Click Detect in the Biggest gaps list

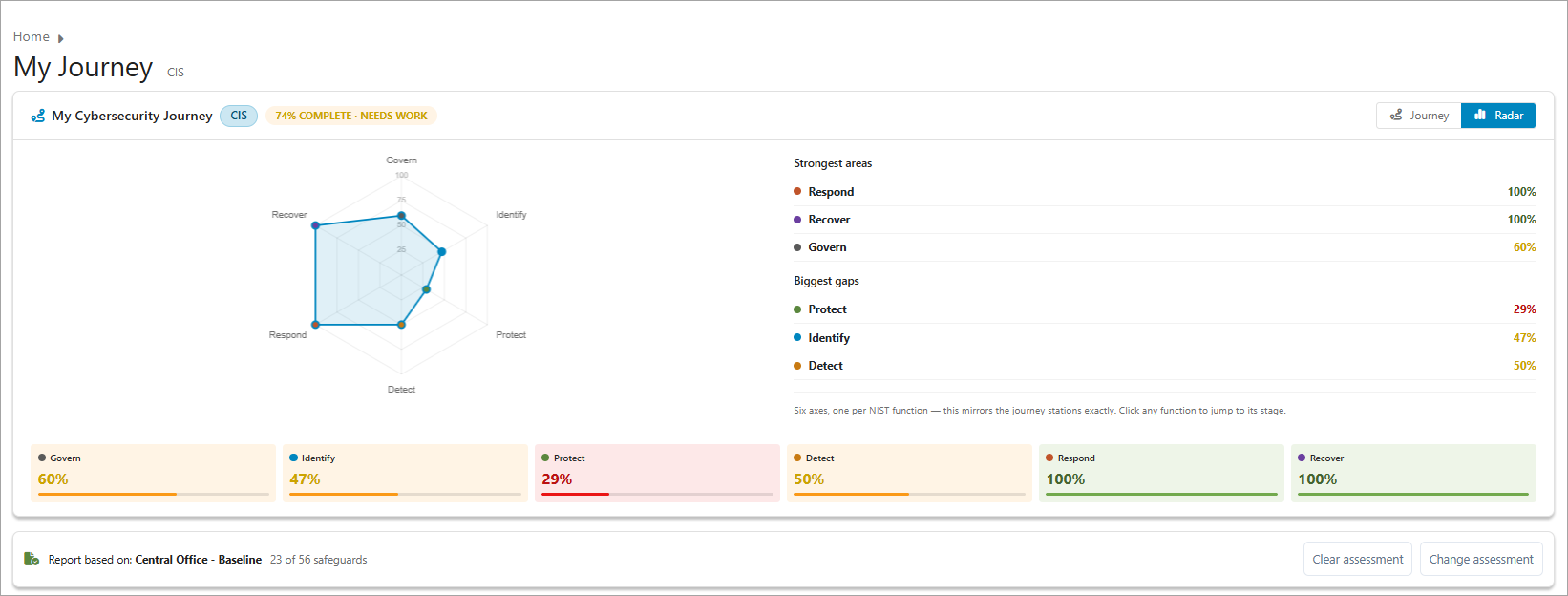pos(1165,366)
